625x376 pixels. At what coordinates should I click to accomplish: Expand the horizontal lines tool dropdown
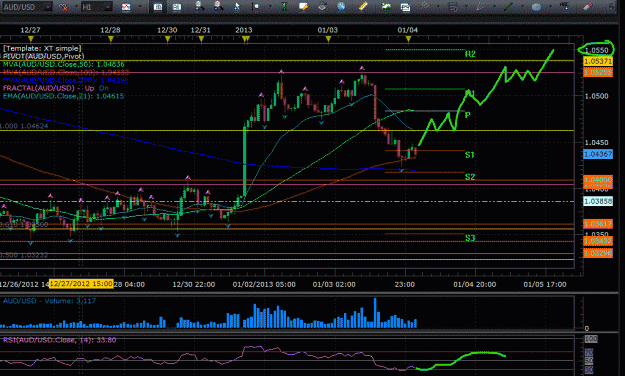coord(466,6)
